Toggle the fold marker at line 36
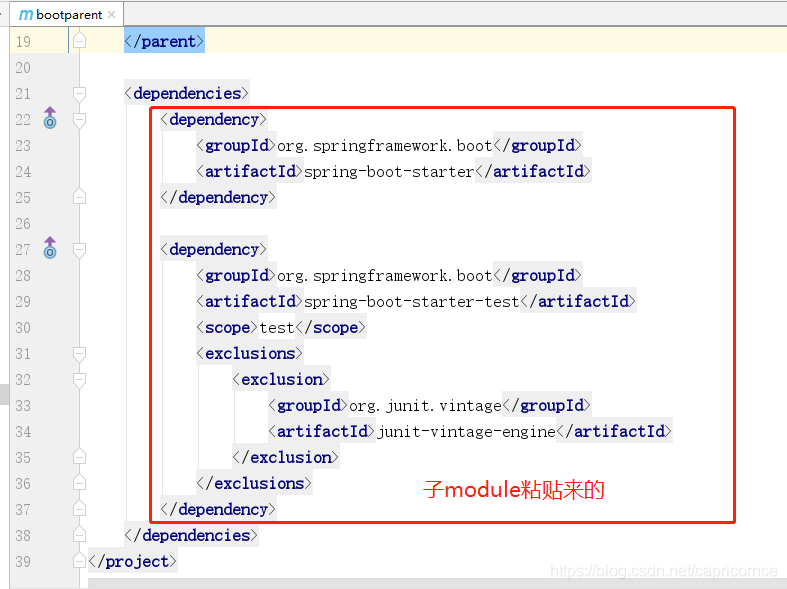The height and width of the screenshot is (589, 787). pyautogui.click(x=79, y=483)
